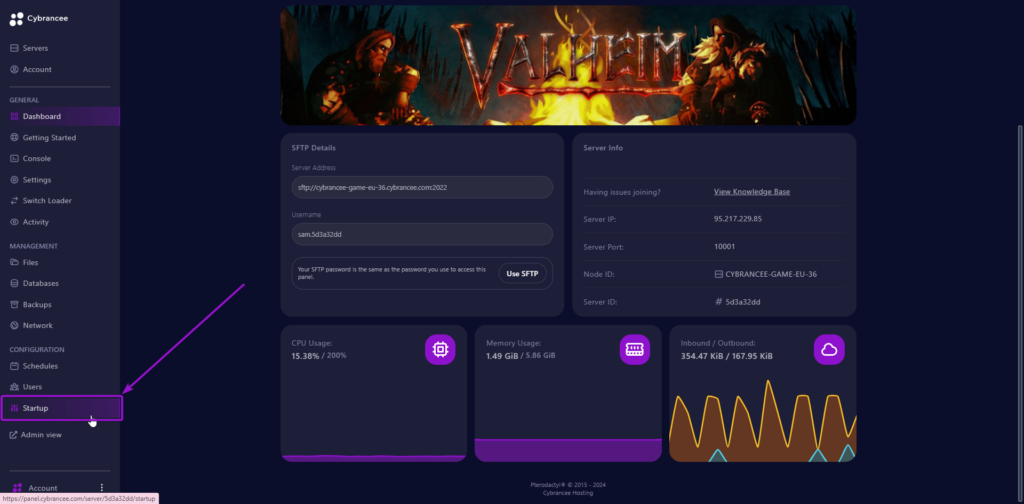Click the server icon beside CYBRANCEE-GAME-EU-36

pos(719,274)
